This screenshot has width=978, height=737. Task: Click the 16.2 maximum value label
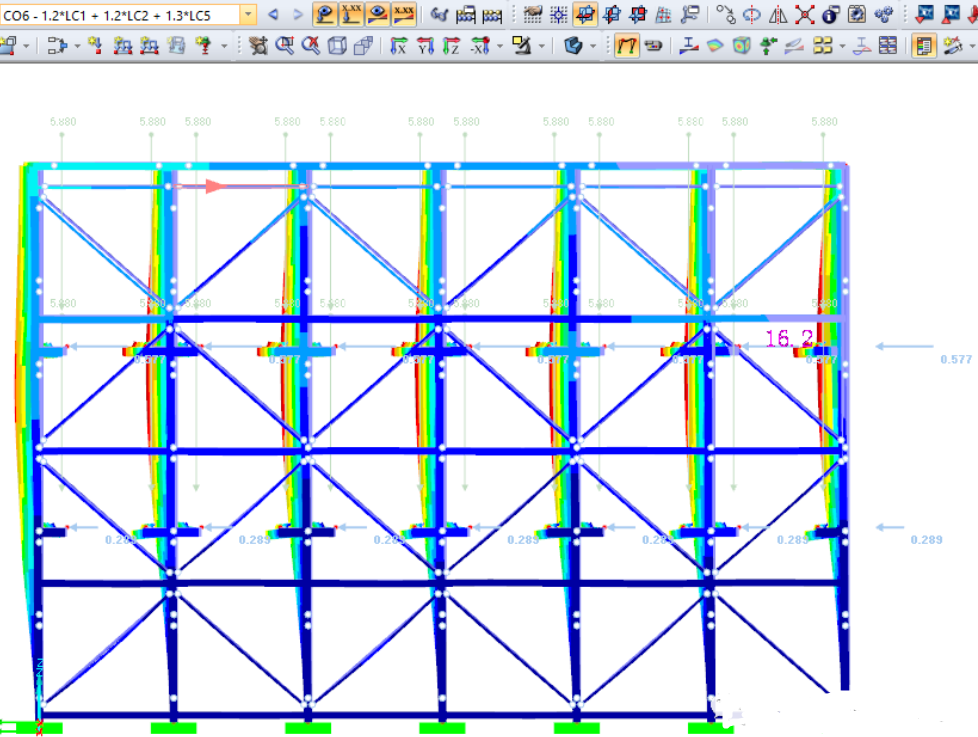coord(789,339)
